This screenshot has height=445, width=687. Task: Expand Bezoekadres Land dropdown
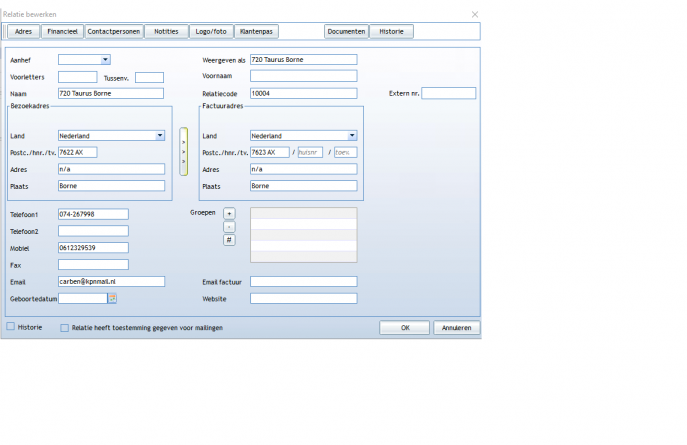159,136
